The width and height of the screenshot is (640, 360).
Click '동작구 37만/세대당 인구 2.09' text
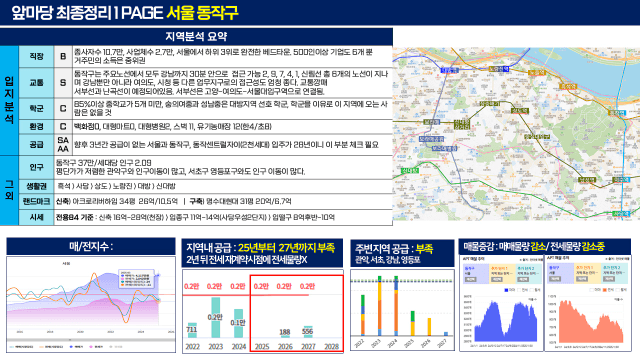104,162
